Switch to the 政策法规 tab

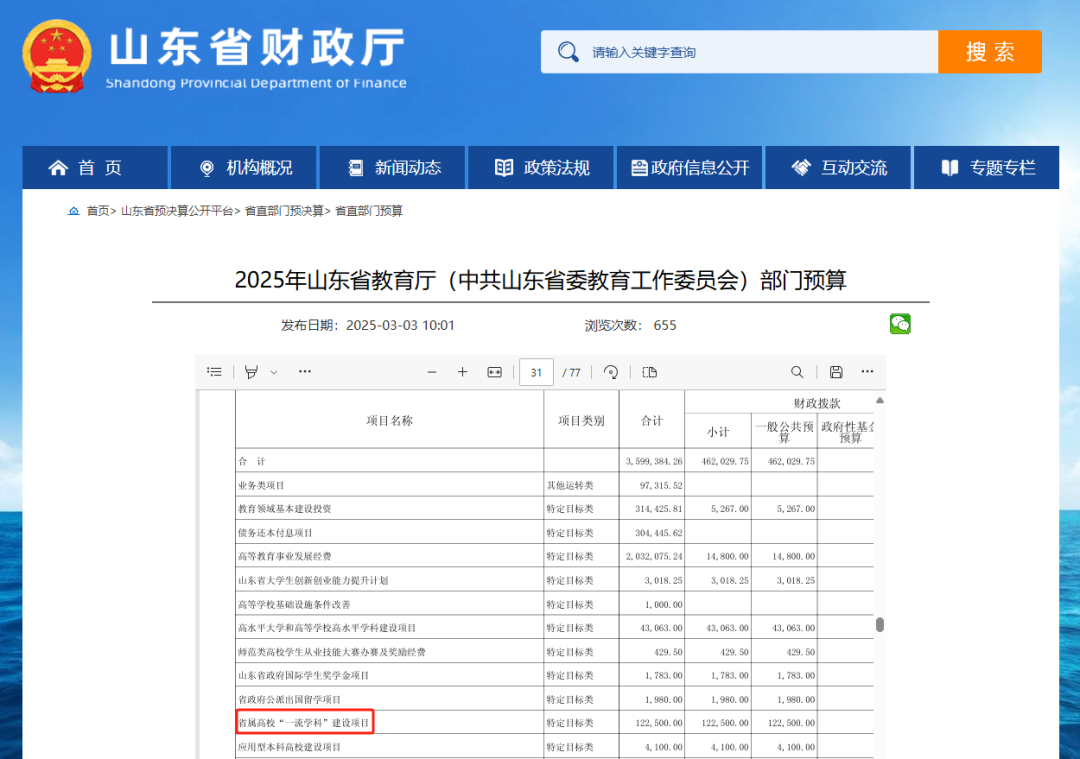coord(540,167)
